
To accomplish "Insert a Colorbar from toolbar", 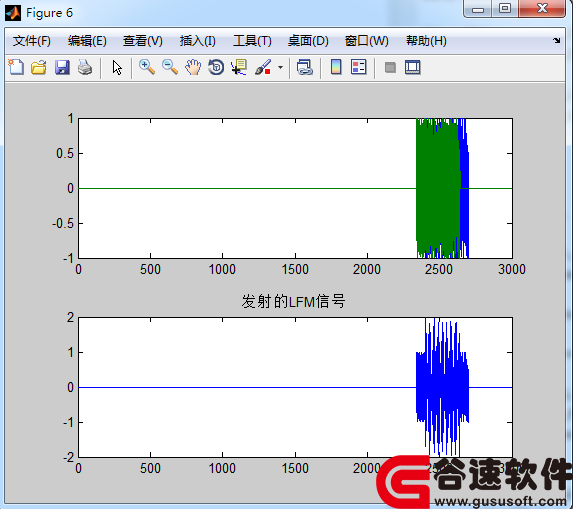I will pyautogui.click(x=336, y=68).
